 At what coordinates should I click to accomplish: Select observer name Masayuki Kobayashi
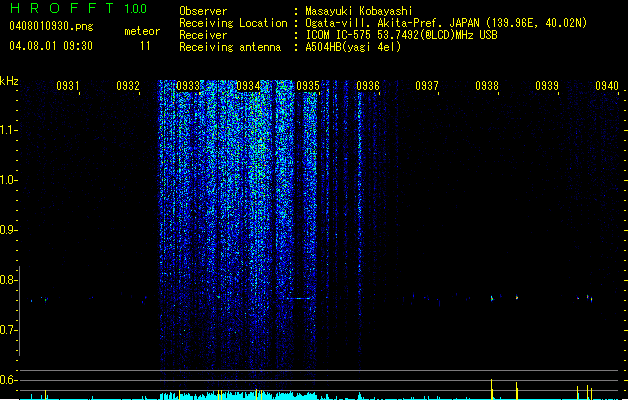[359, 11]
